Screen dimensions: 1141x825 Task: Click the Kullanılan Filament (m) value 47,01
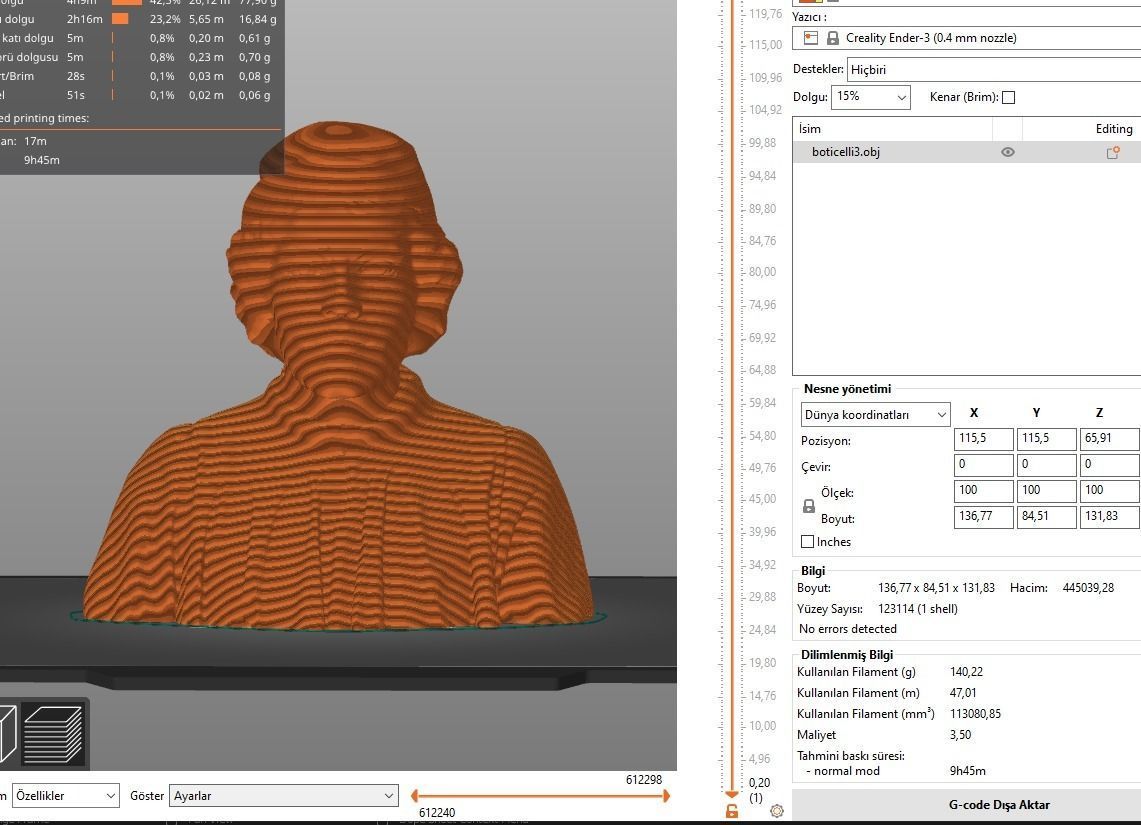click(x=963, y=693)
